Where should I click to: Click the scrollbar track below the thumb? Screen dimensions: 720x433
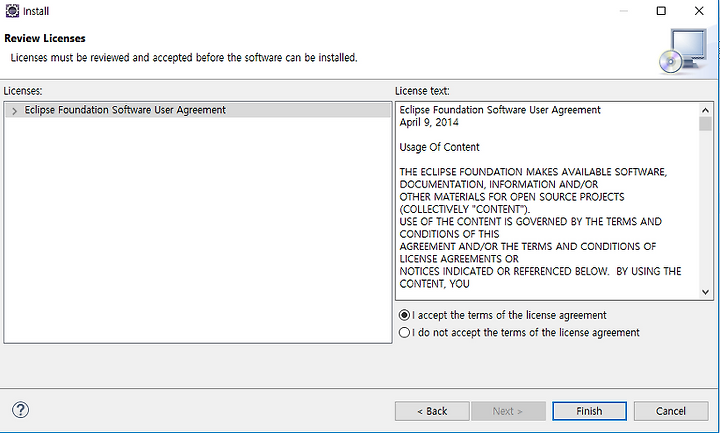coord(705,208)
